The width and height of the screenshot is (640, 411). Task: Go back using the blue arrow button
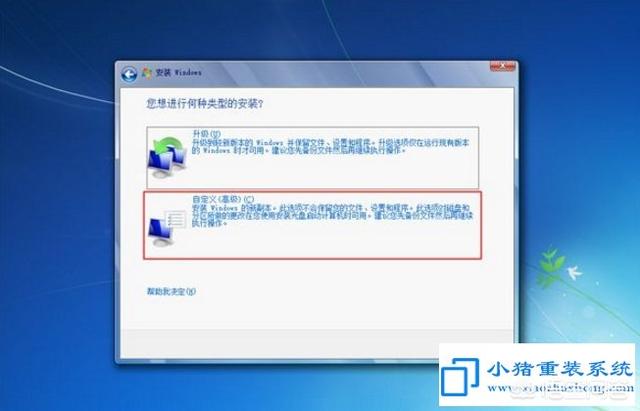(129, 74)
